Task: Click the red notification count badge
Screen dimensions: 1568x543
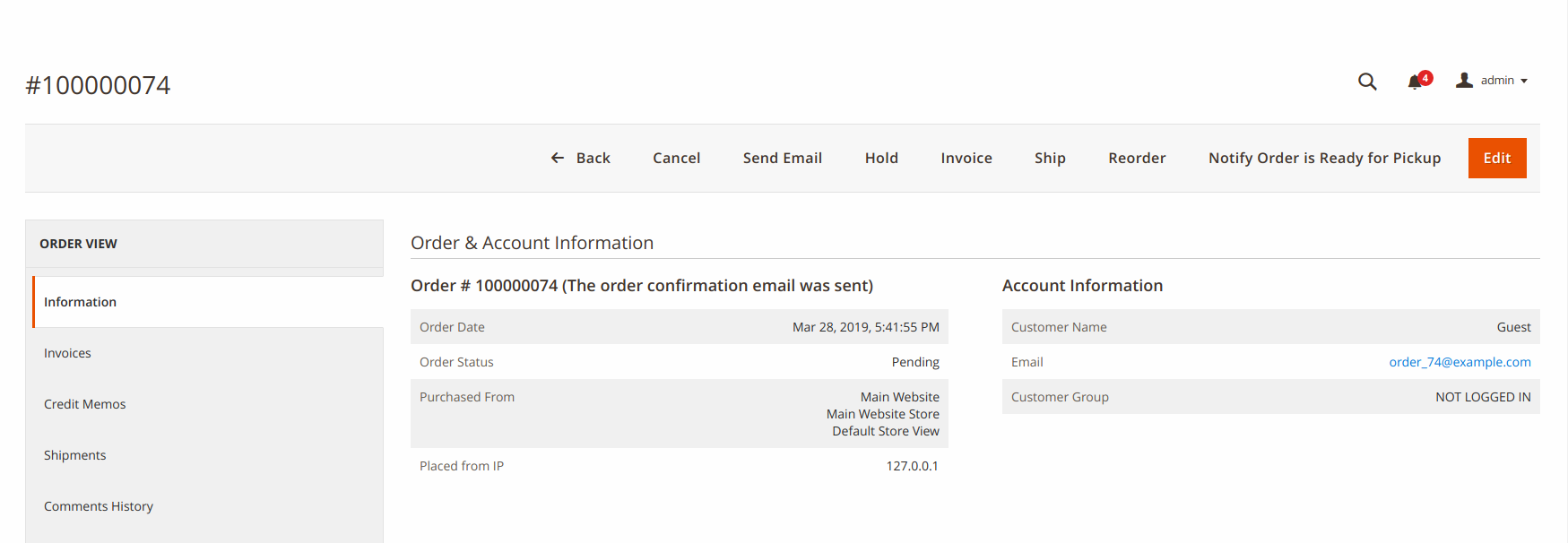Action: [1425, 77]
